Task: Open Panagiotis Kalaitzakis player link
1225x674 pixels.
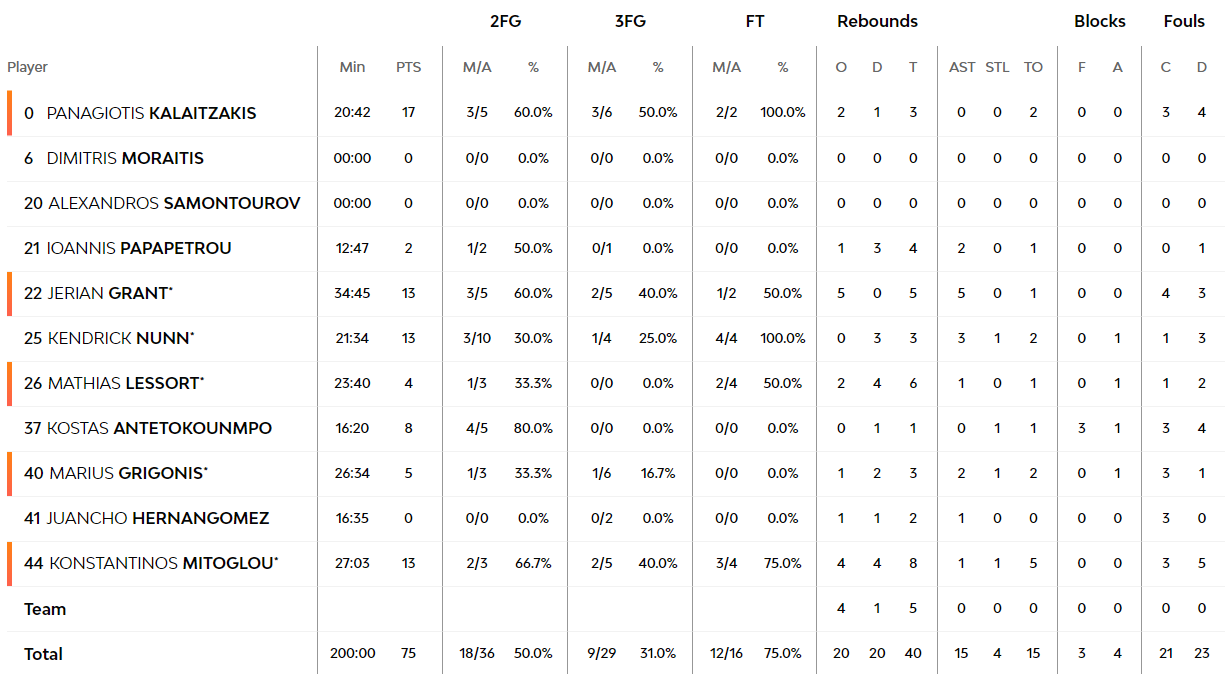Action: pos(151,113)
